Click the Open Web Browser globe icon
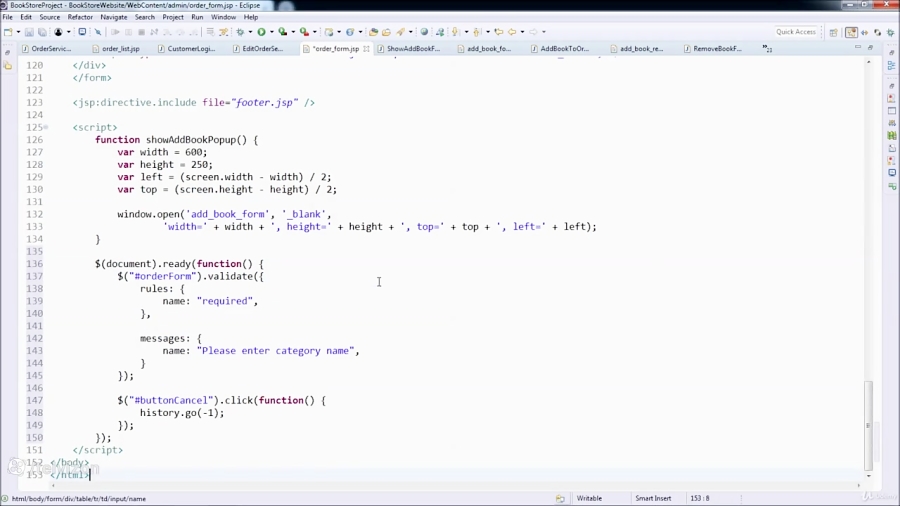 424,32
